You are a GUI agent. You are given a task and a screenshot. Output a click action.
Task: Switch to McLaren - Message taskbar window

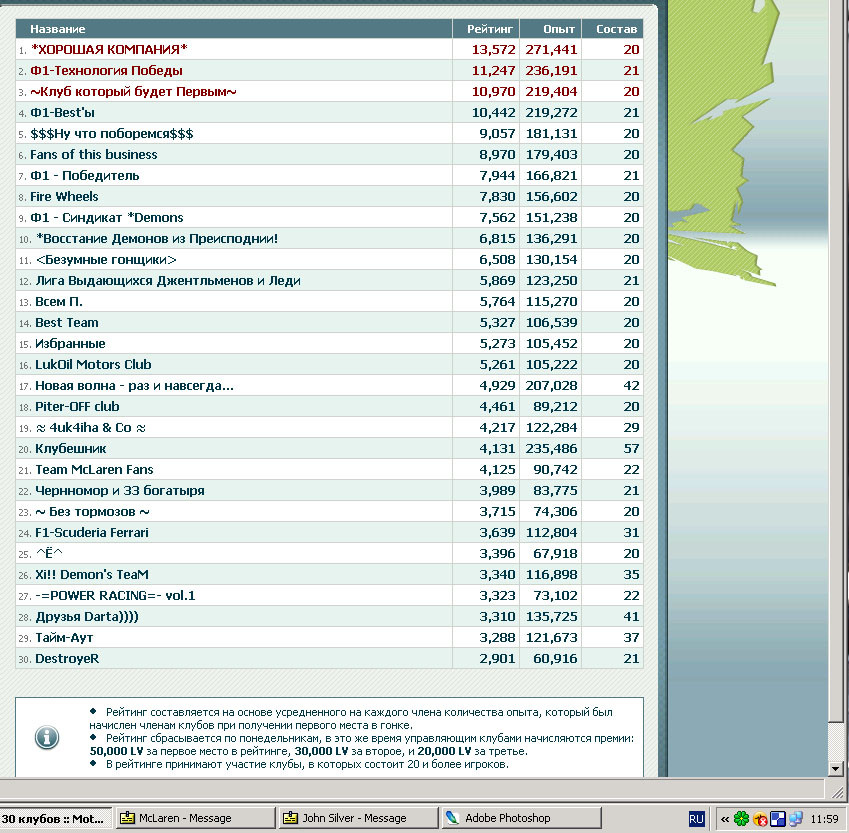[195, 818]
